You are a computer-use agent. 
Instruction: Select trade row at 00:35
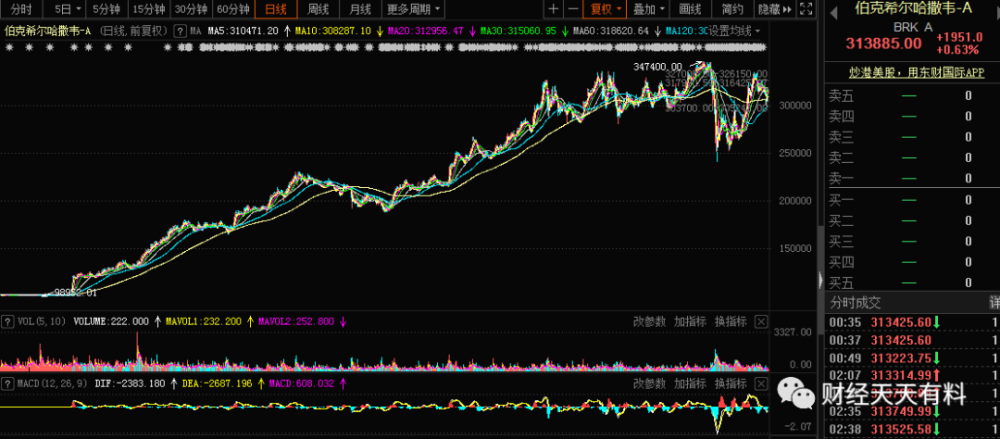click(911, 322)
